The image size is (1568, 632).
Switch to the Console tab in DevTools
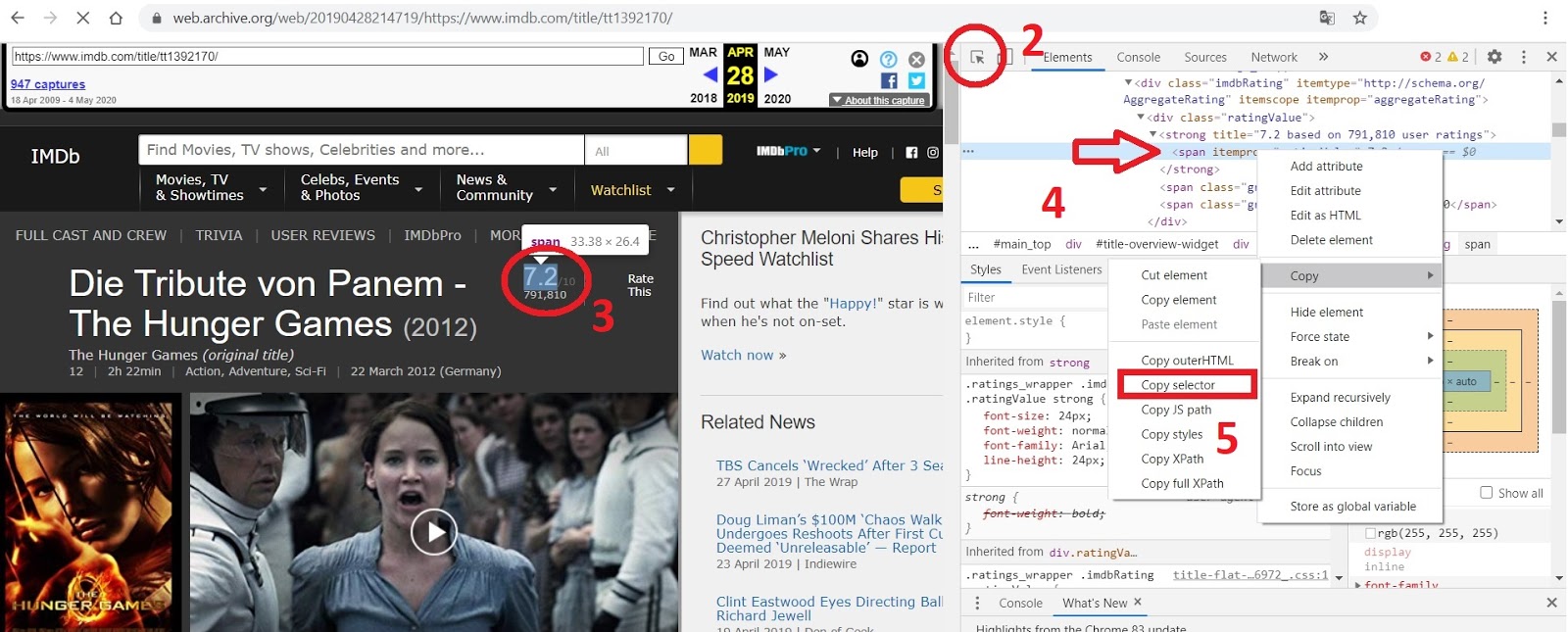1138,58
